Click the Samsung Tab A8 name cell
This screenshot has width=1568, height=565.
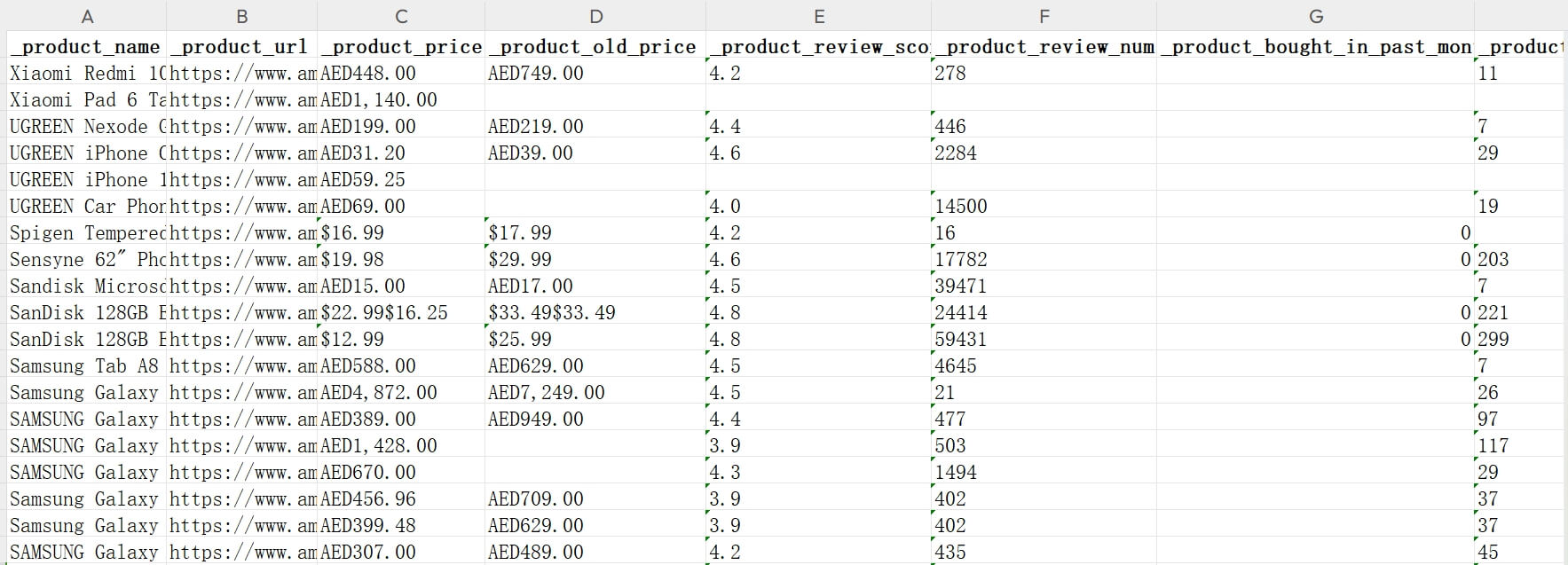coord(87,365)
